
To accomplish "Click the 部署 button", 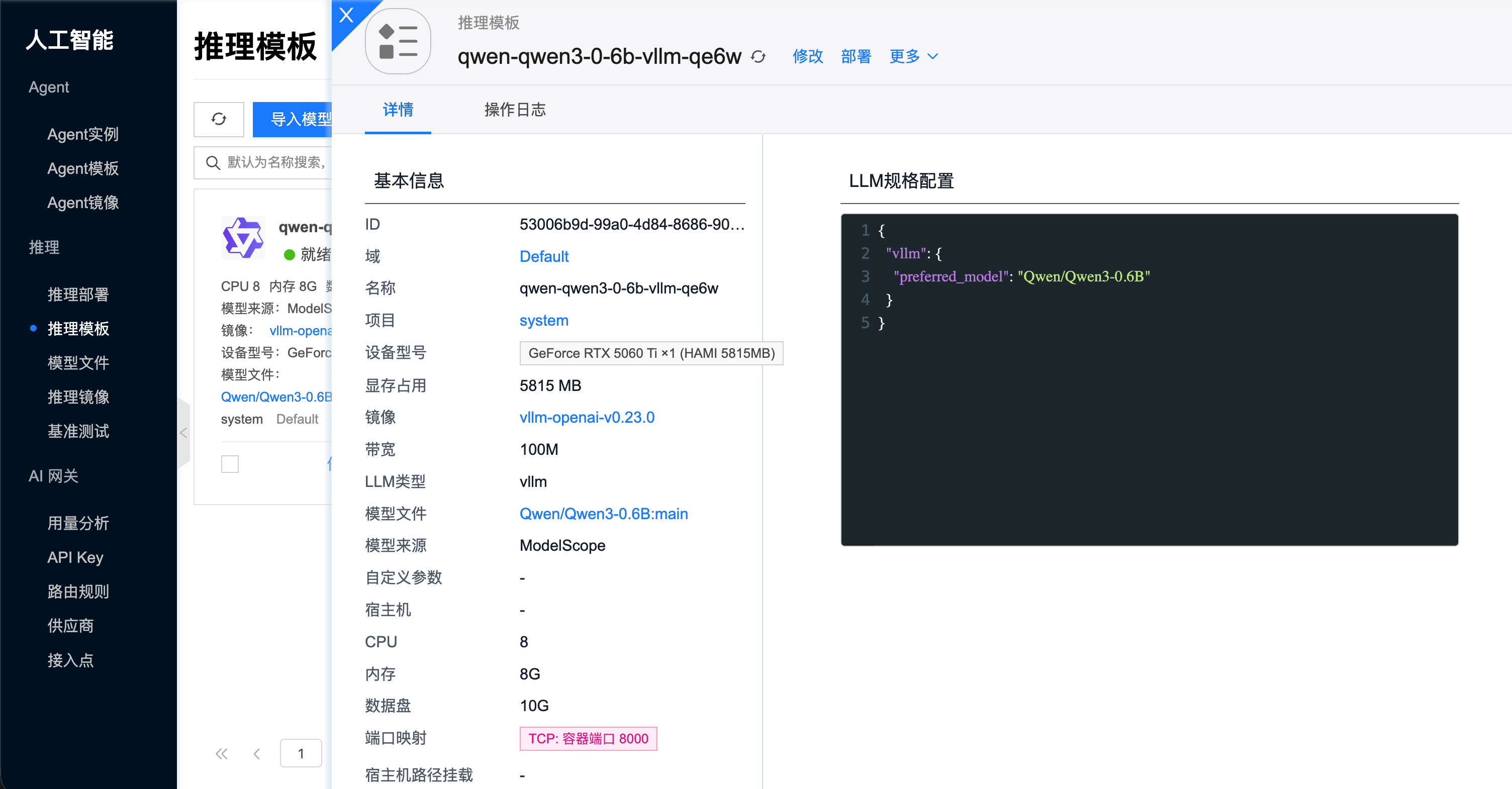I will (856, 56).
